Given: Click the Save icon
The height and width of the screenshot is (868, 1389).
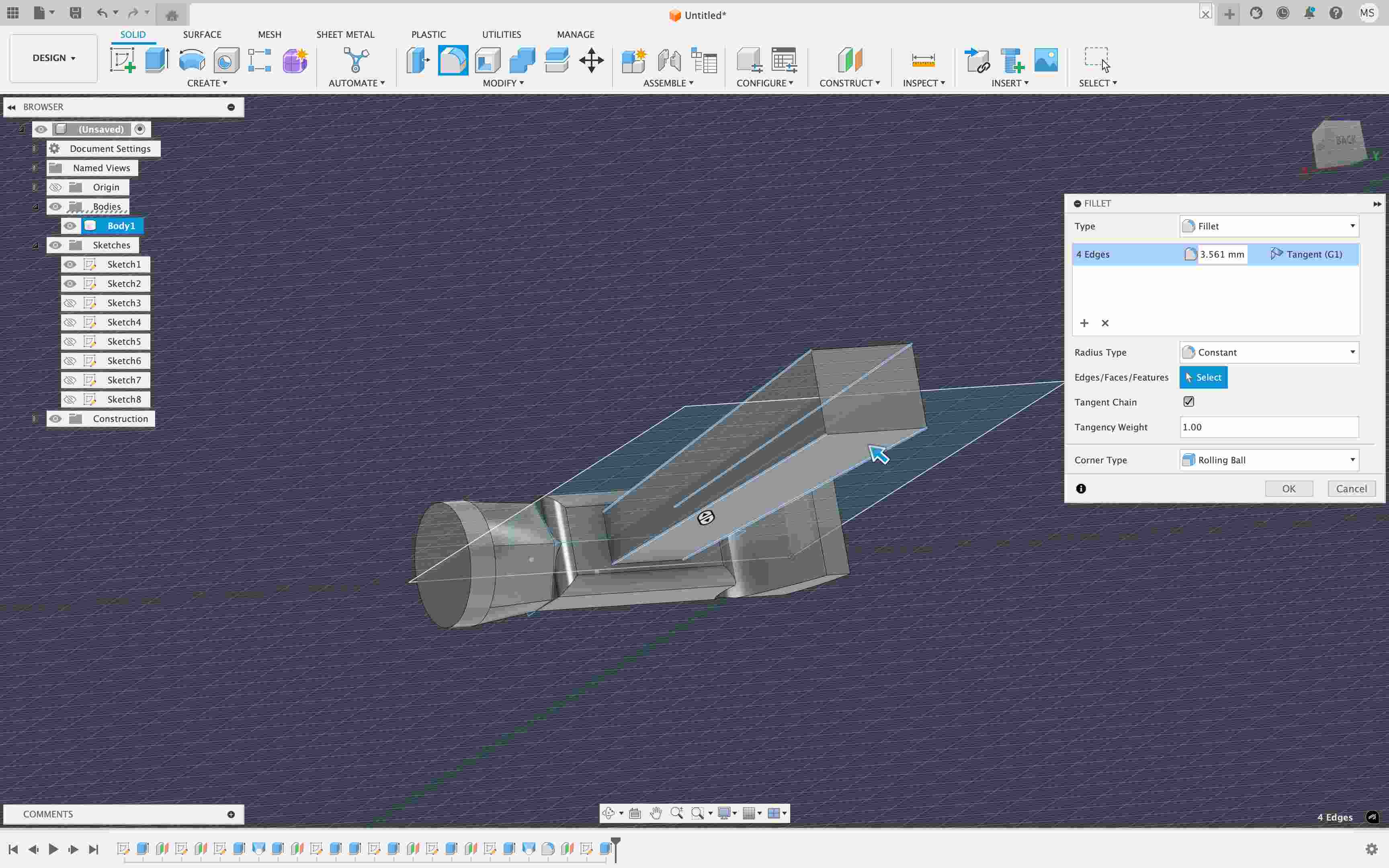Looking at the screenshot, I should [75, 13].
